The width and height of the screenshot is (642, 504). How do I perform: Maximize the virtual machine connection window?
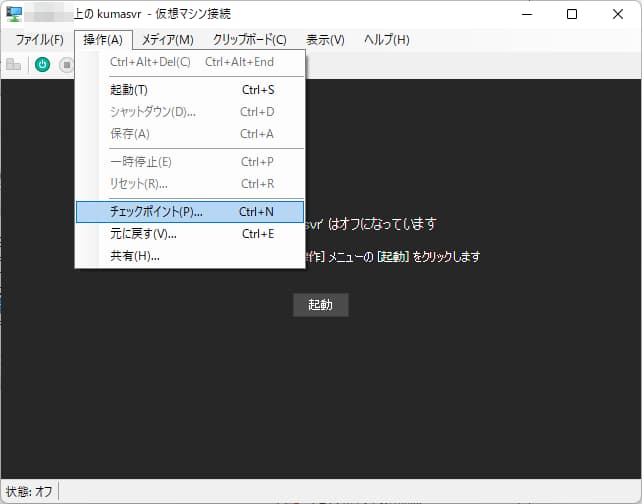click(x=572, y=14)
